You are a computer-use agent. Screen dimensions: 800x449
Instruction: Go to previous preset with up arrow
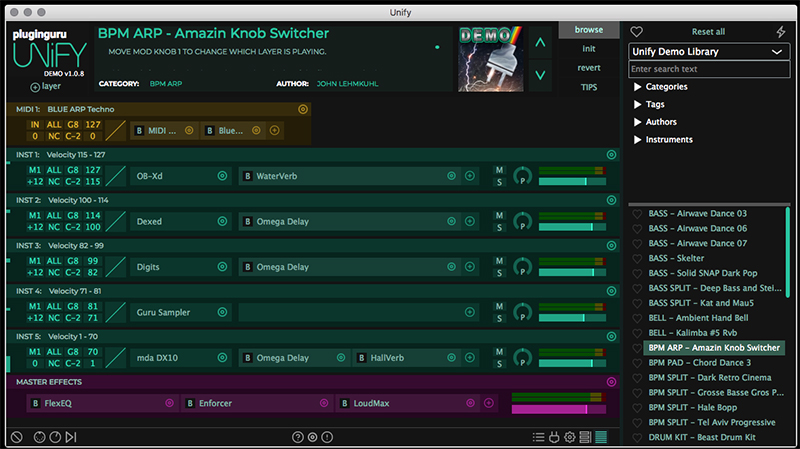[x=540, y=43]
